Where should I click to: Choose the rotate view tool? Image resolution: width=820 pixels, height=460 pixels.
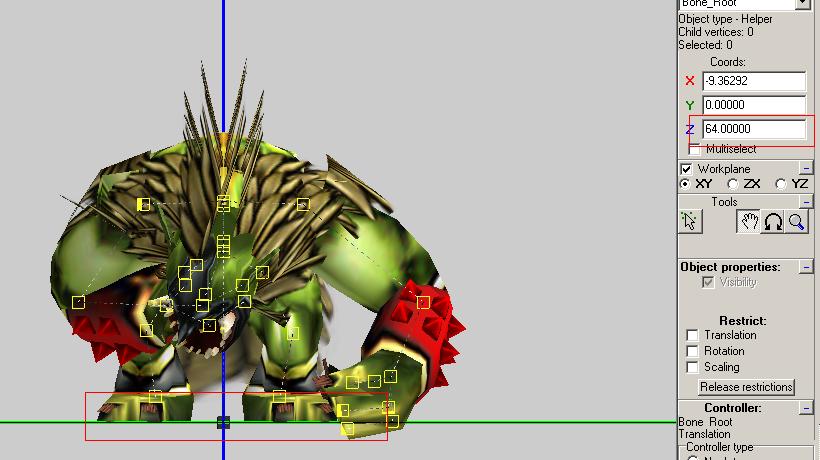pyautogui.click(x=772, y=222)
